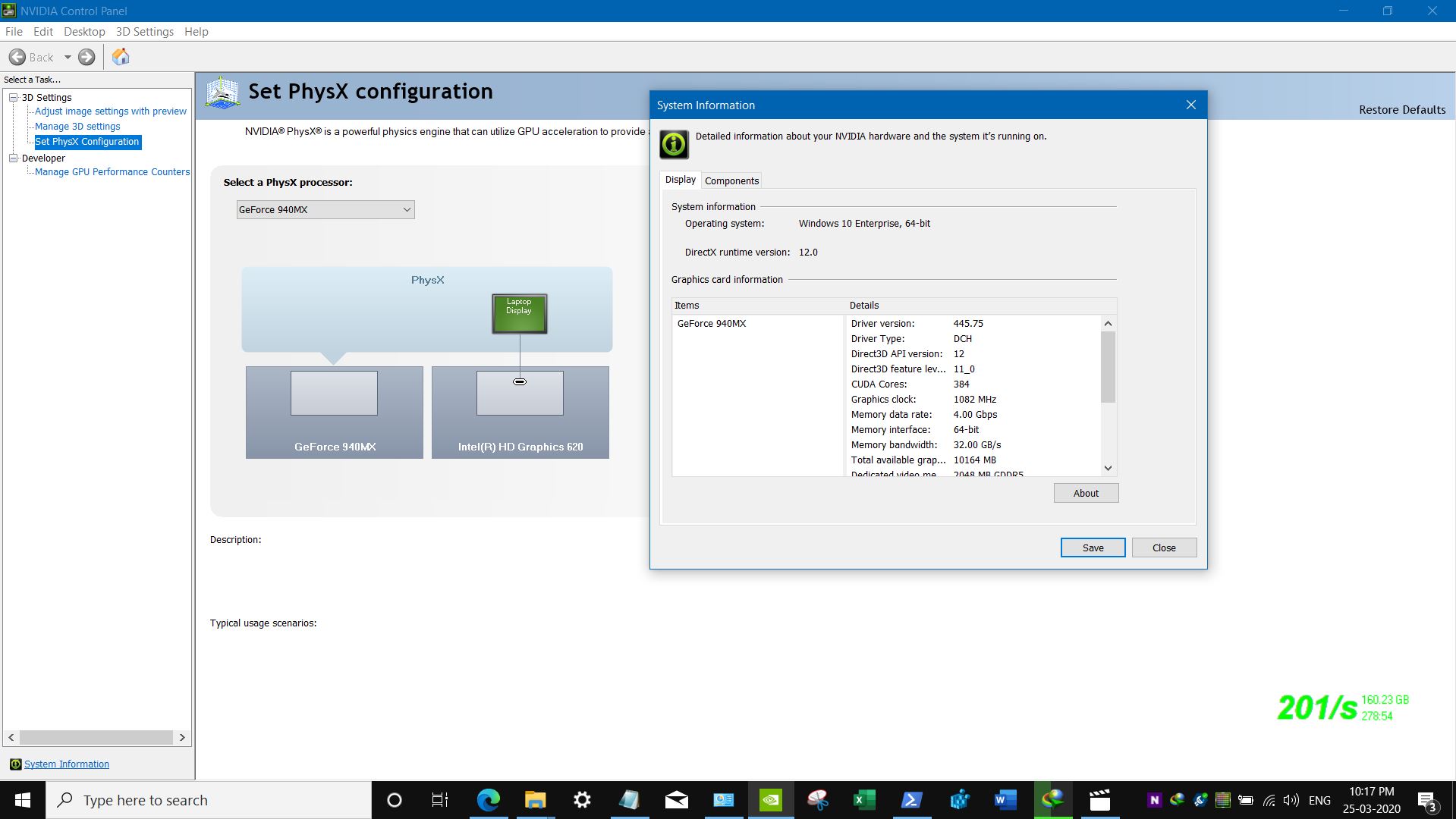Image resolution: width=1456 pixels, height=819 pixels.
Task: Open the Back history dropdown arrow
Action: (x=68, y=57)
